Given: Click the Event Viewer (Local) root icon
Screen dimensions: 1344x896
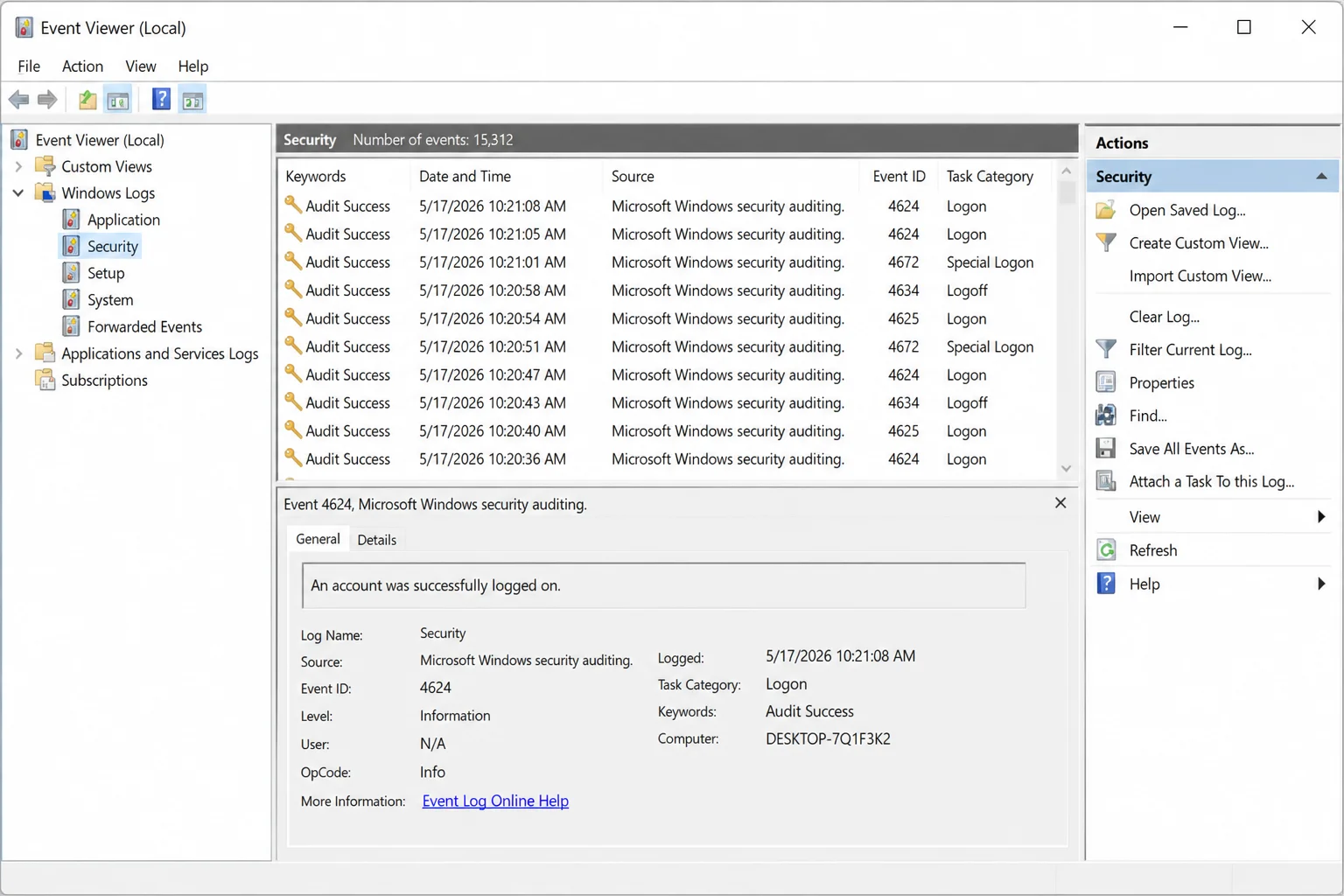Looking at the screenshot, I should tap(19, 140).
